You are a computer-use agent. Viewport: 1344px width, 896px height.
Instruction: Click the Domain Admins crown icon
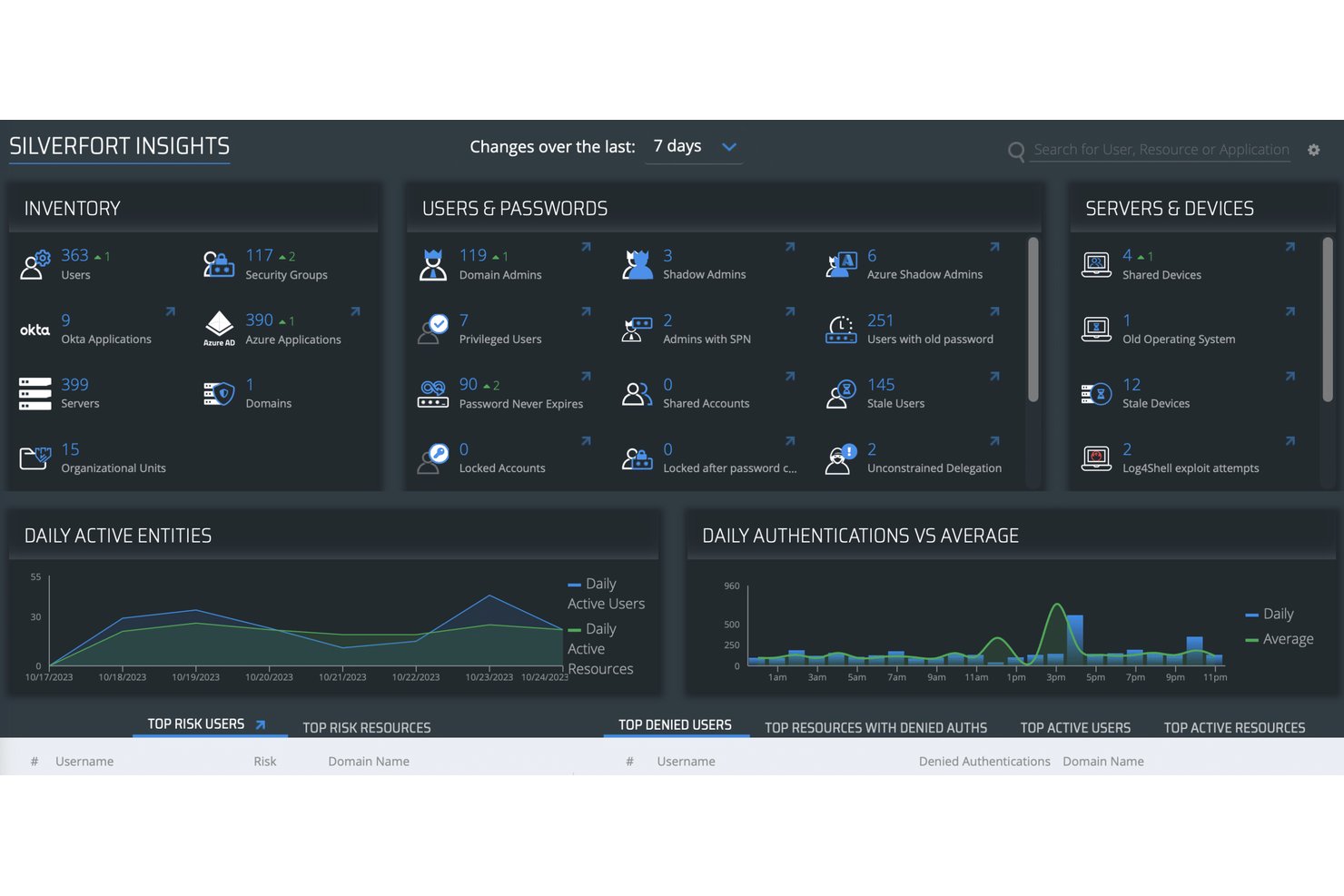click(x=433, y=264)
